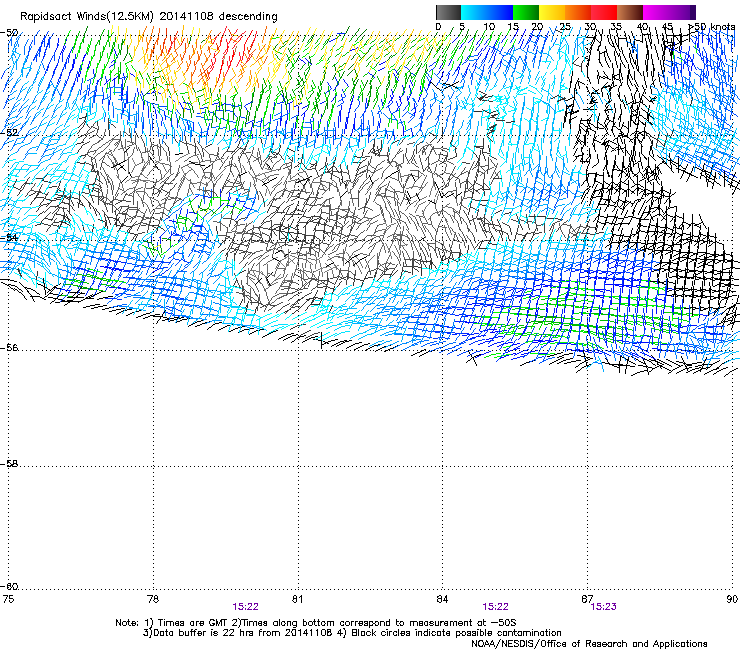
Task: Click the '-54' latitude axis label
Action: 9,237
